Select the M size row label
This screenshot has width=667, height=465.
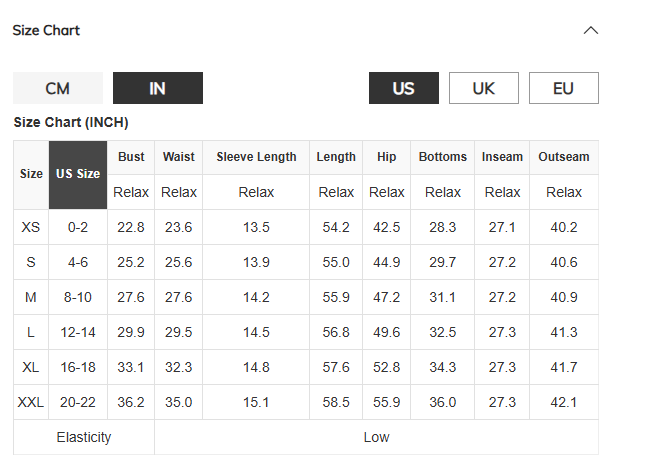[31, 297]
